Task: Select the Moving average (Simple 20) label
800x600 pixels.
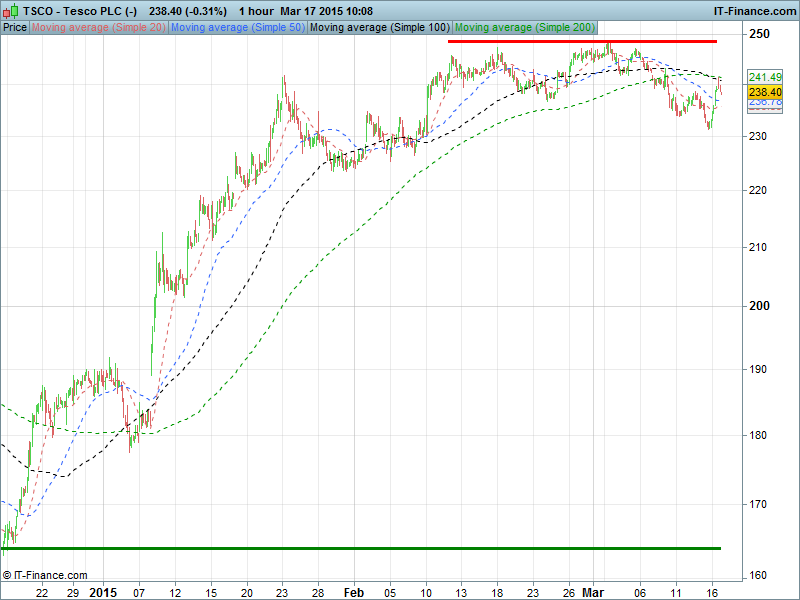Action: 99,27
